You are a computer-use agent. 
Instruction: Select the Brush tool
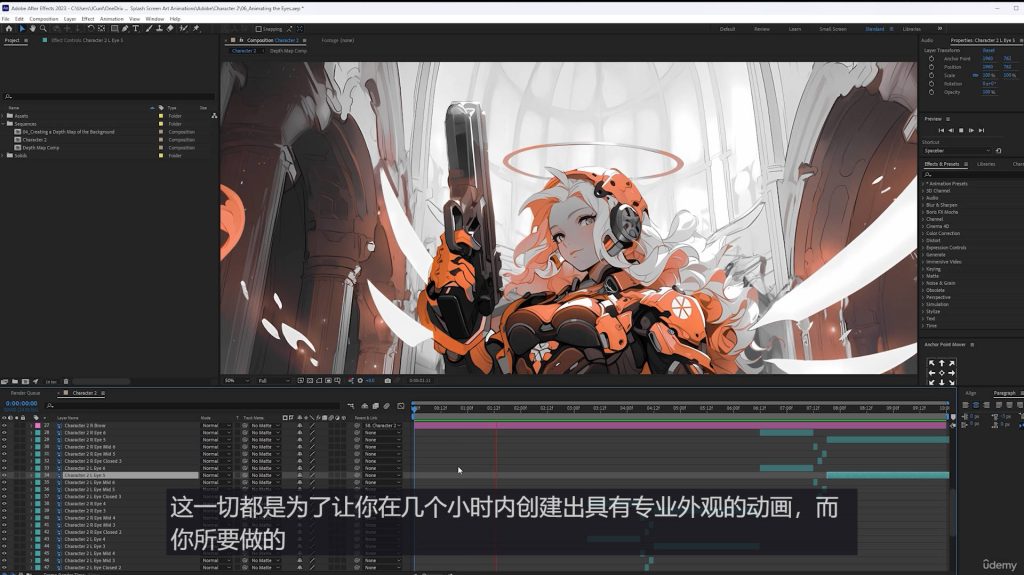pos(149,29)
